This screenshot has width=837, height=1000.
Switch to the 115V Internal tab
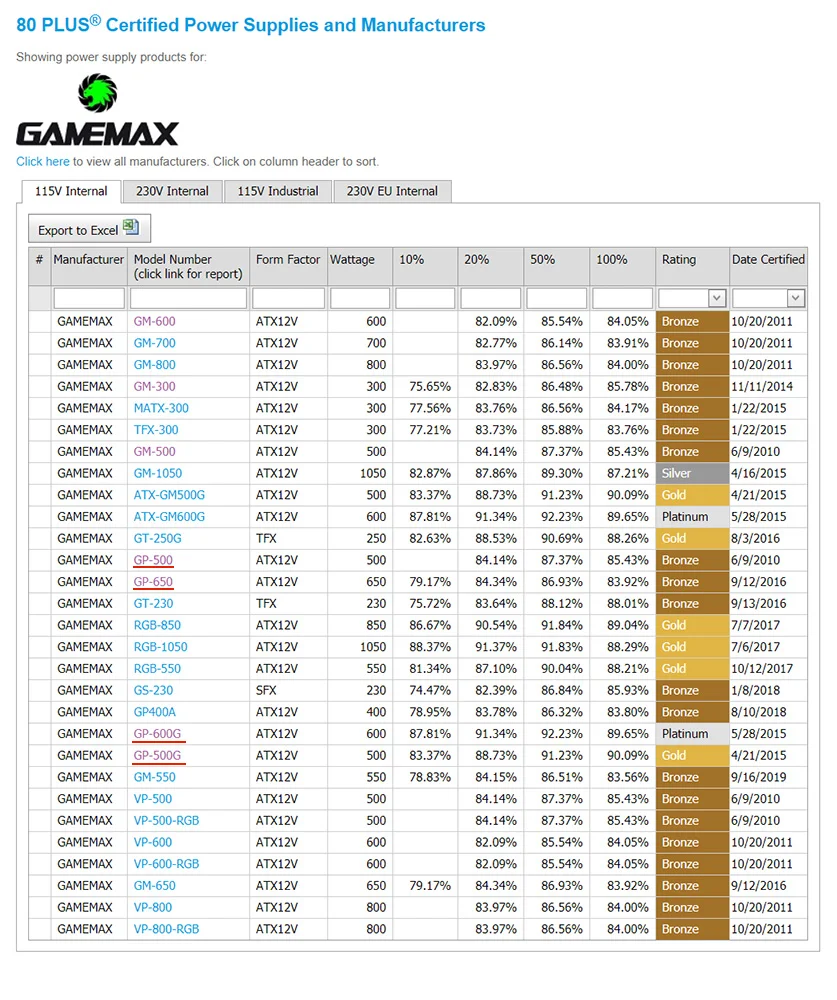71,191
